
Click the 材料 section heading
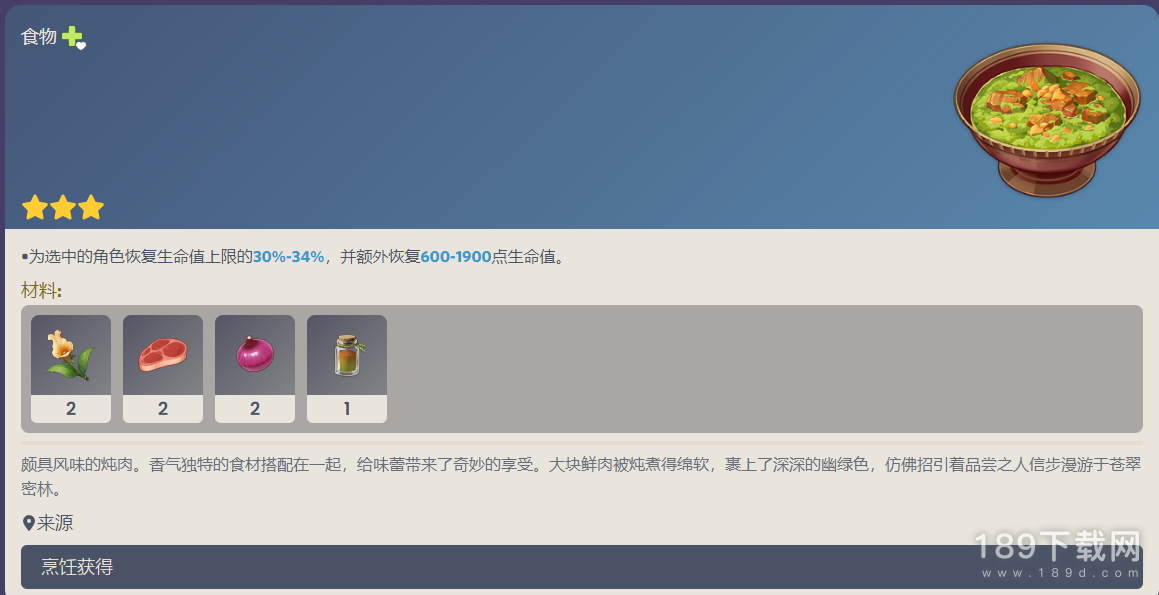tap(41, 291)
